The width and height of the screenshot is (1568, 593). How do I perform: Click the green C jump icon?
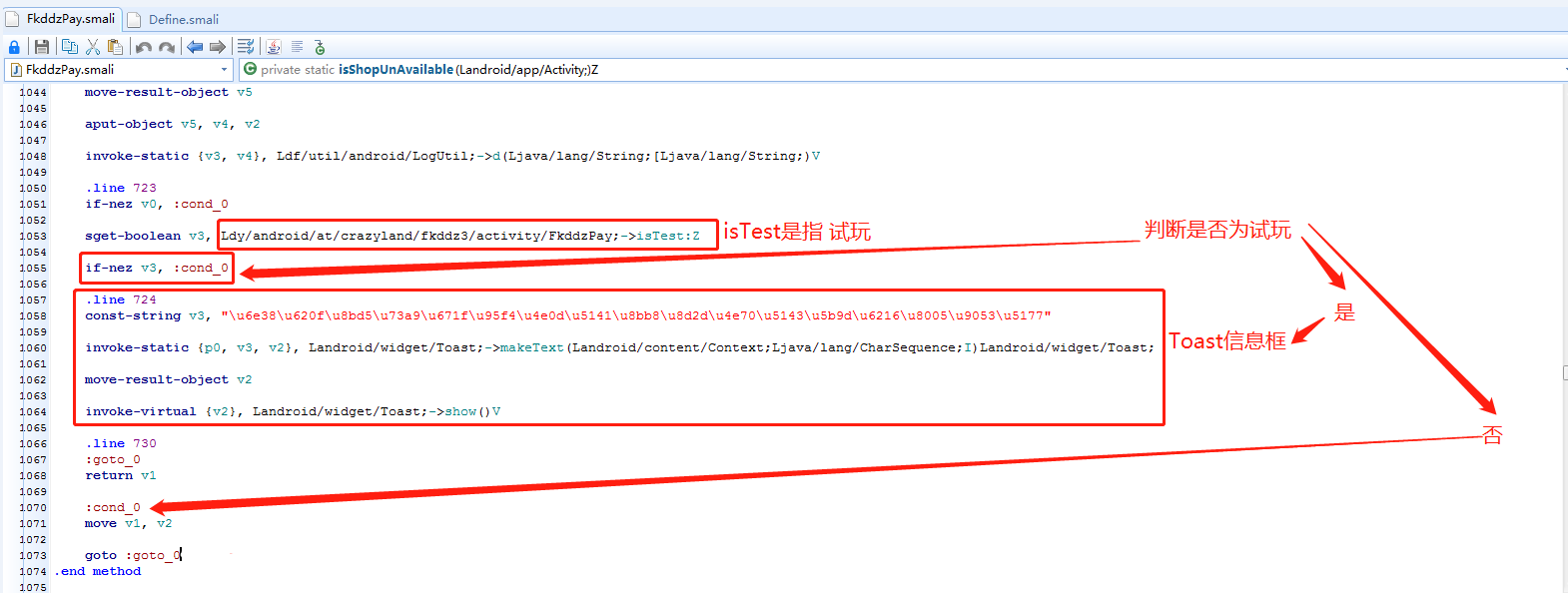click(320, 47)
